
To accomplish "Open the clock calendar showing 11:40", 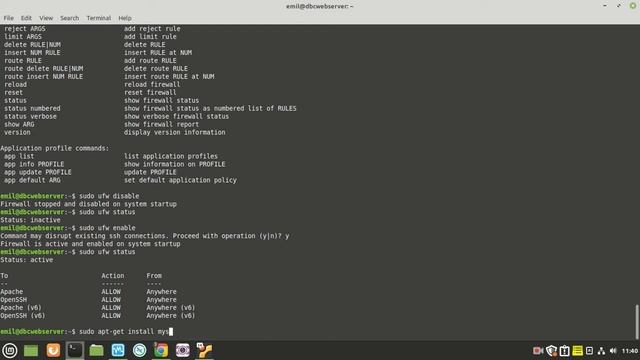I will [x=630, y=351].
